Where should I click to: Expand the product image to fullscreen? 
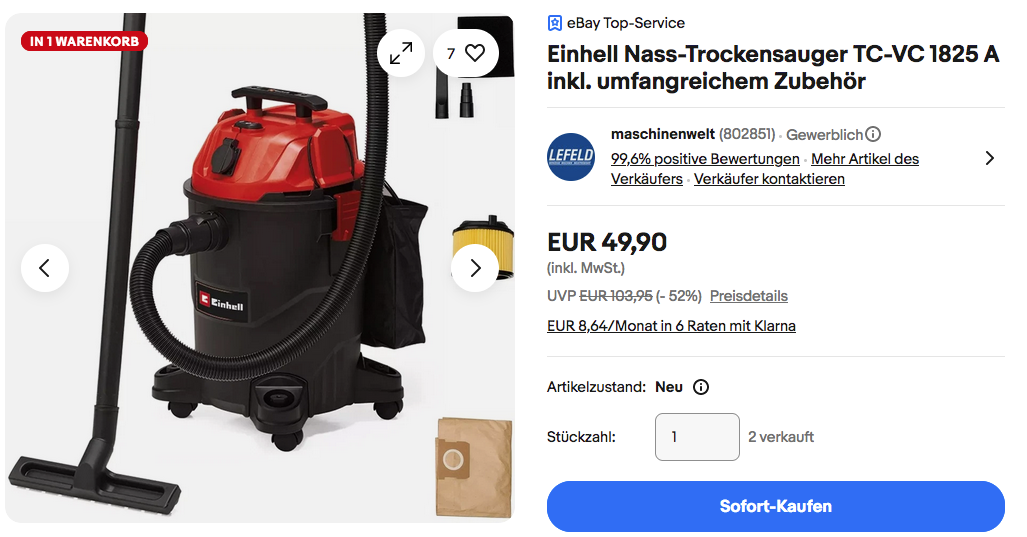tap(401, 53)
